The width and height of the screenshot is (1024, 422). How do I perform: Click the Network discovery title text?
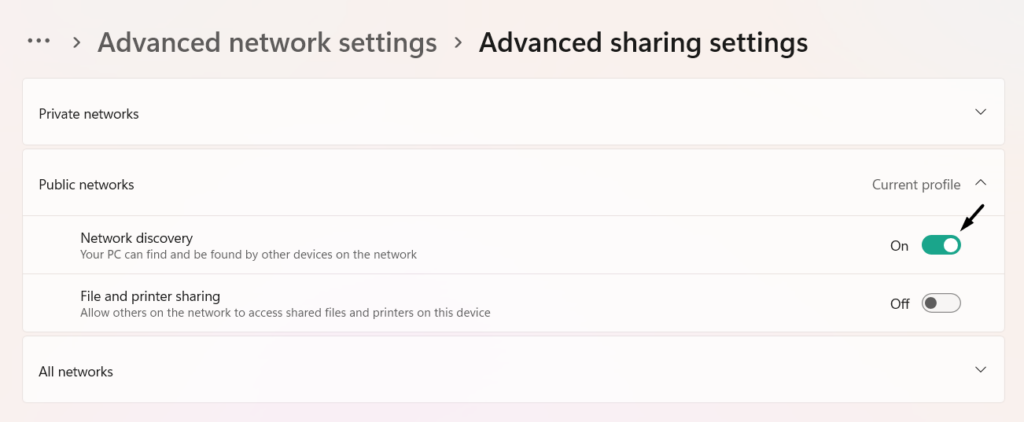click(136, 238)
